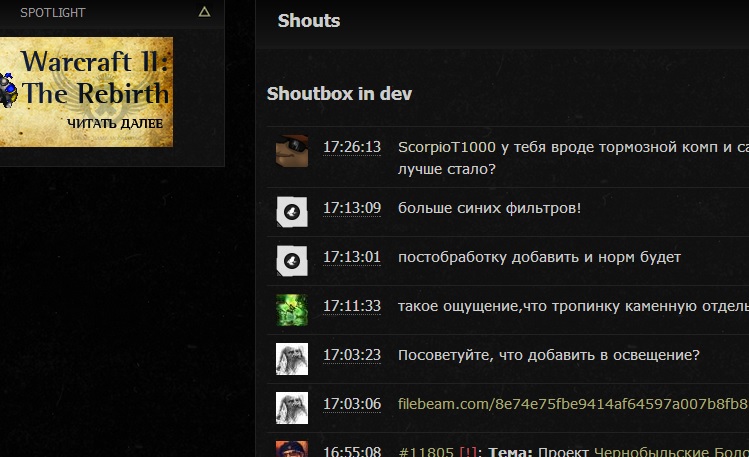Collapse the Spotlight panel triangle

204,12
